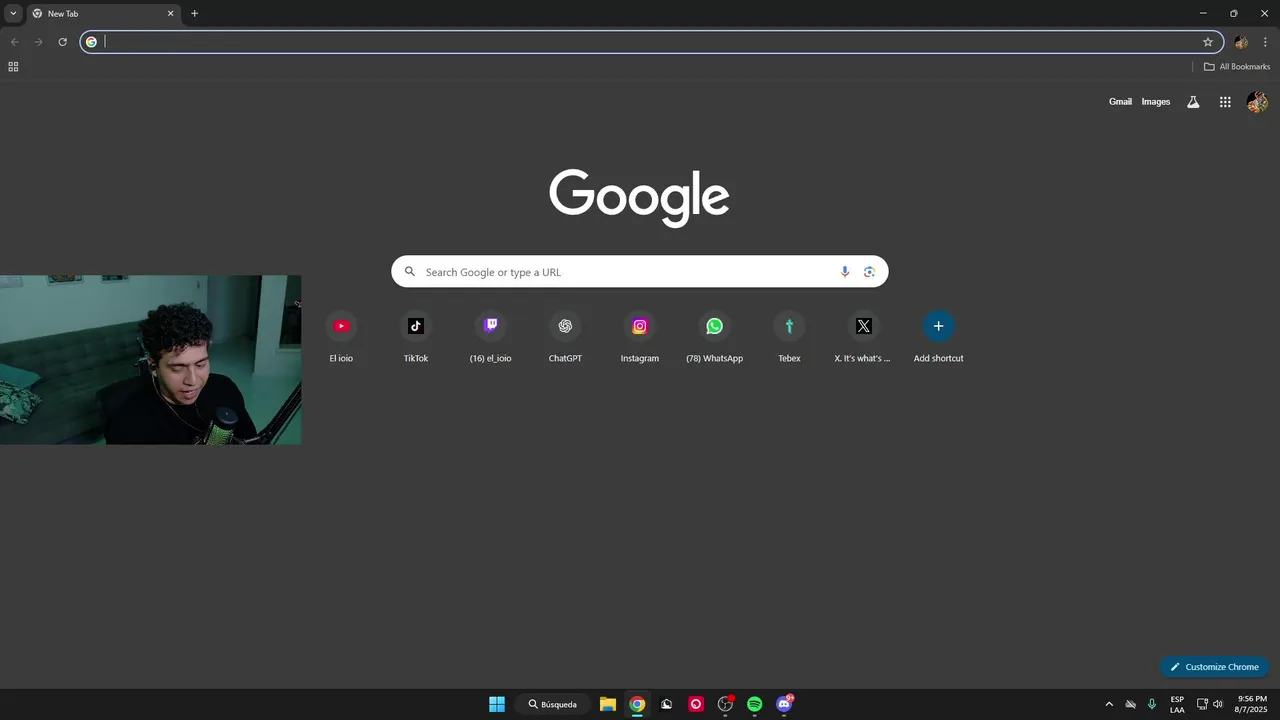Open a new tab with the plus button
Screen dimensions: 1280x720
click(x=194, y=14)
